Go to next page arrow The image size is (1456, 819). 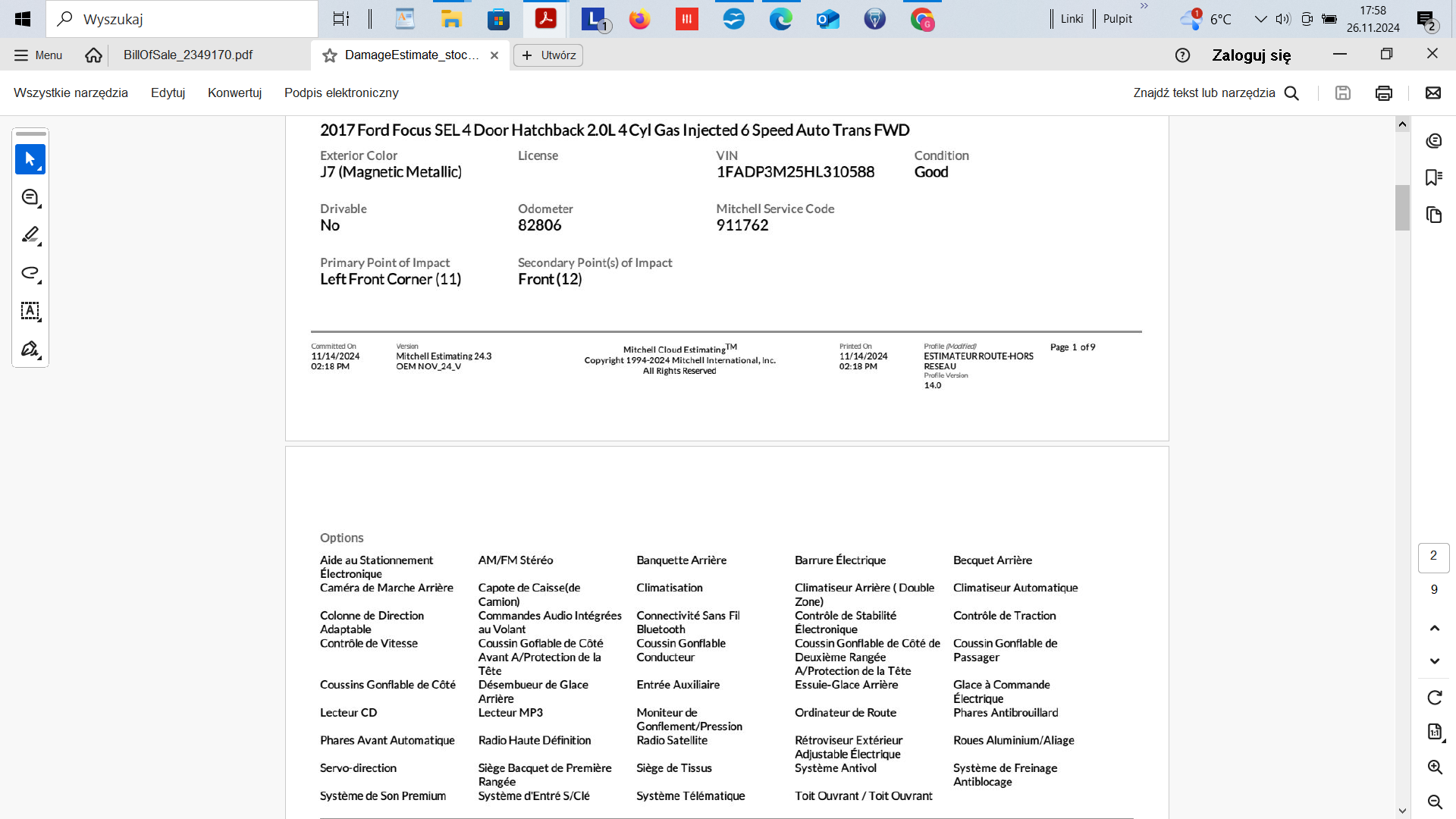(x=1434, y=661)
